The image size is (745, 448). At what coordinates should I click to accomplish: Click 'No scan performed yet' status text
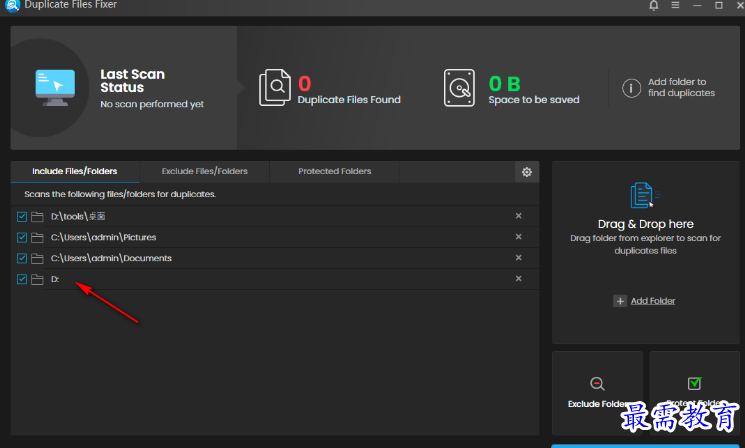152,104
